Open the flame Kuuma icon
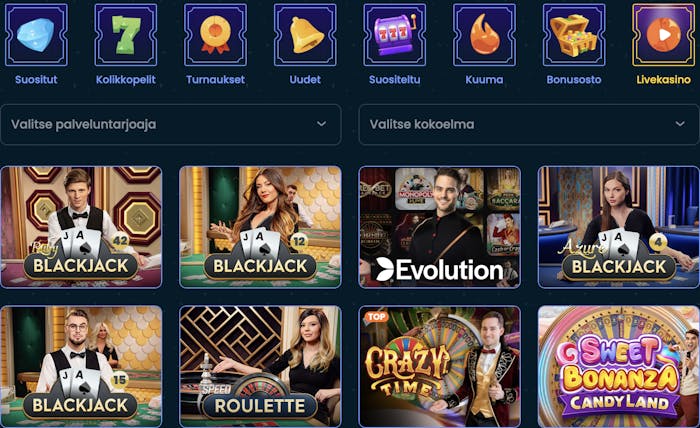 484,35
